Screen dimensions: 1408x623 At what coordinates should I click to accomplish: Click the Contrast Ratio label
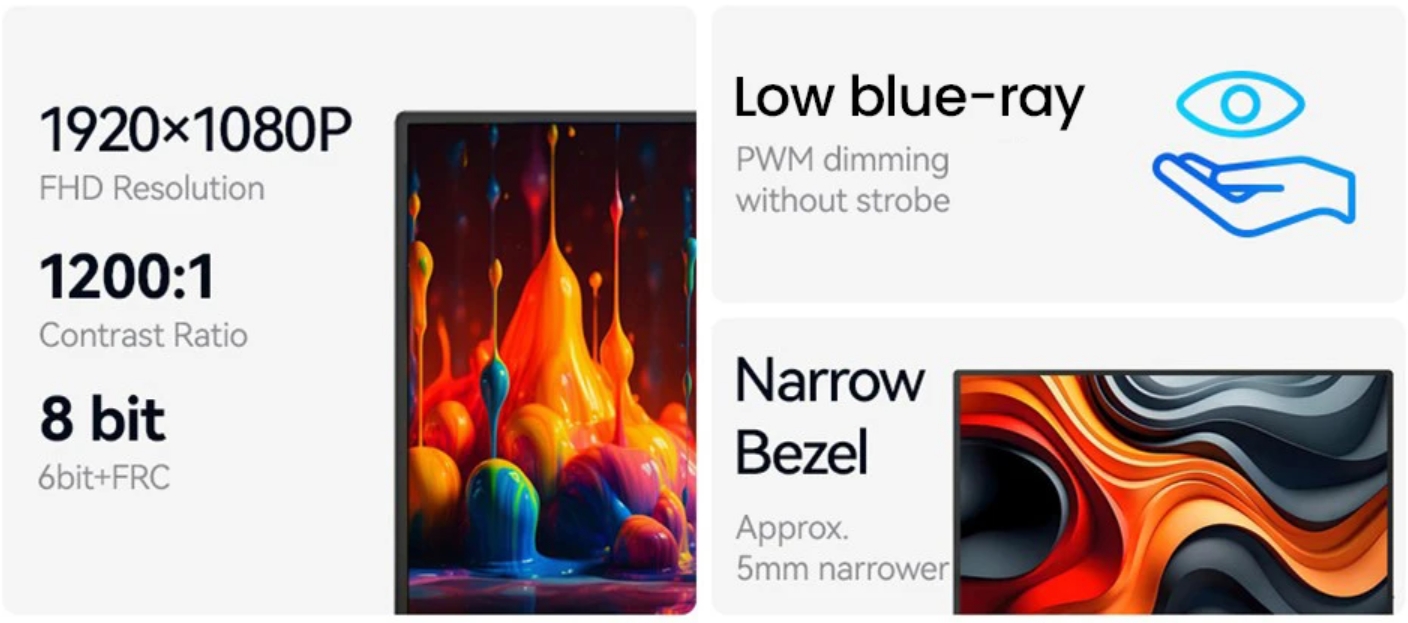click(x=143, y=335)
